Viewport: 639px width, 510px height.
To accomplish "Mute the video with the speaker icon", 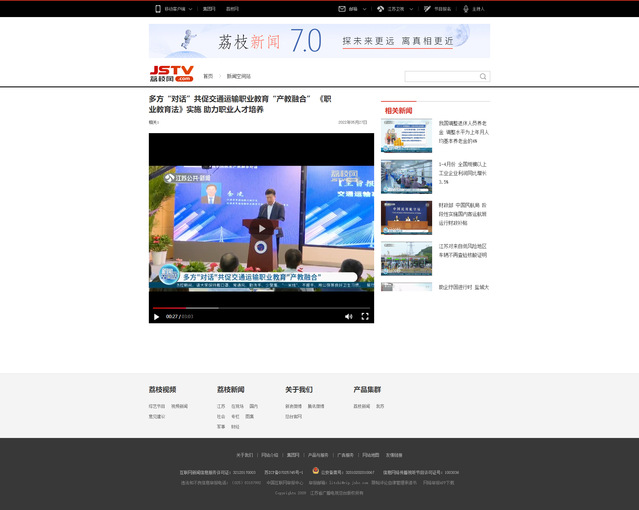I will point(348,316).
